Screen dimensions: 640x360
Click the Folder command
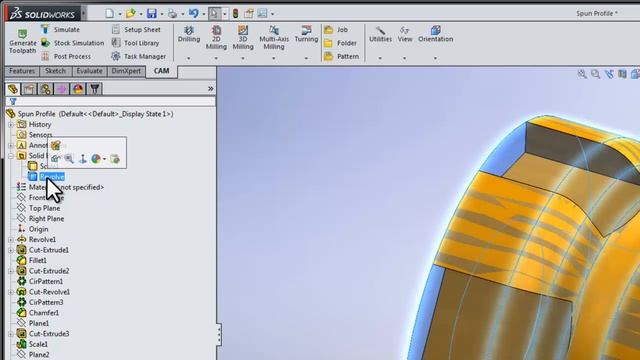[x=340, y=43]
